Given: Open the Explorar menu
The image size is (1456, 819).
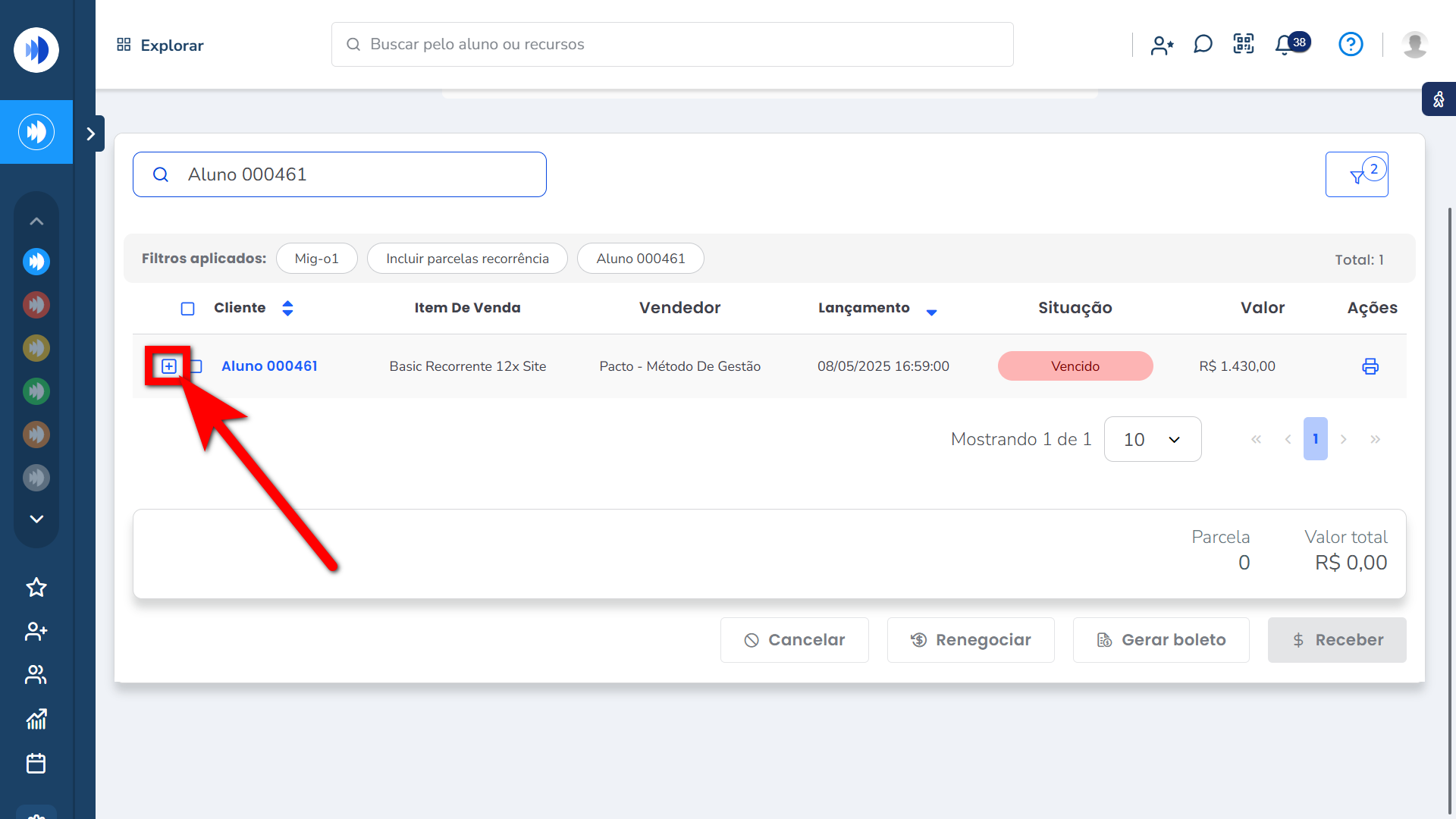Looking at the screenshot, I should click(x=160, y=45).
